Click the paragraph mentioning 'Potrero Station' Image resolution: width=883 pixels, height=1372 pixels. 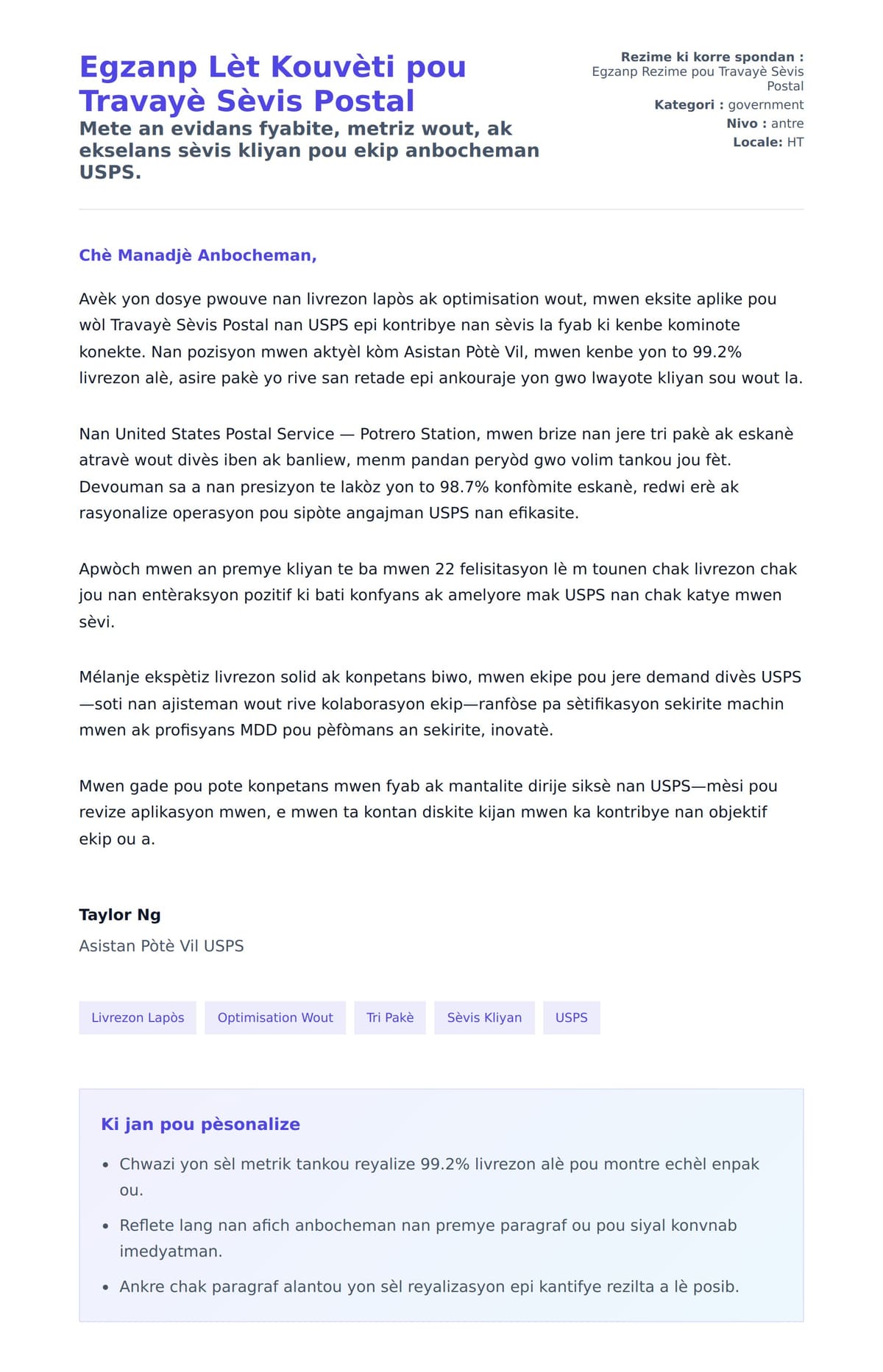click(436, 473)
